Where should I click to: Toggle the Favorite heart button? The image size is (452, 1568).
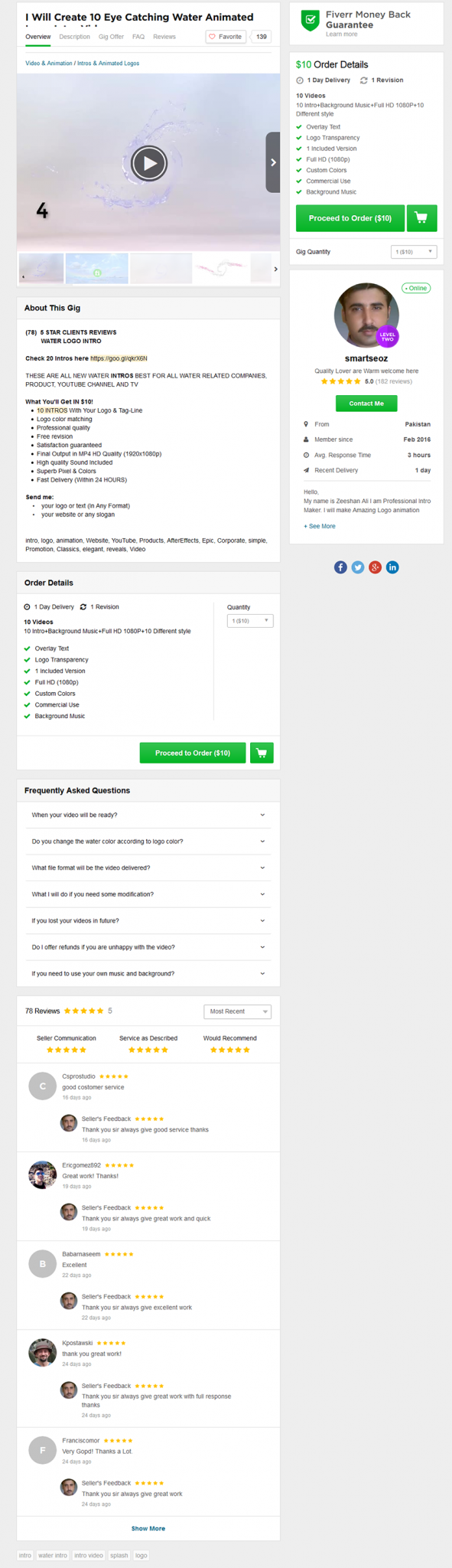(x=226, y=37)
